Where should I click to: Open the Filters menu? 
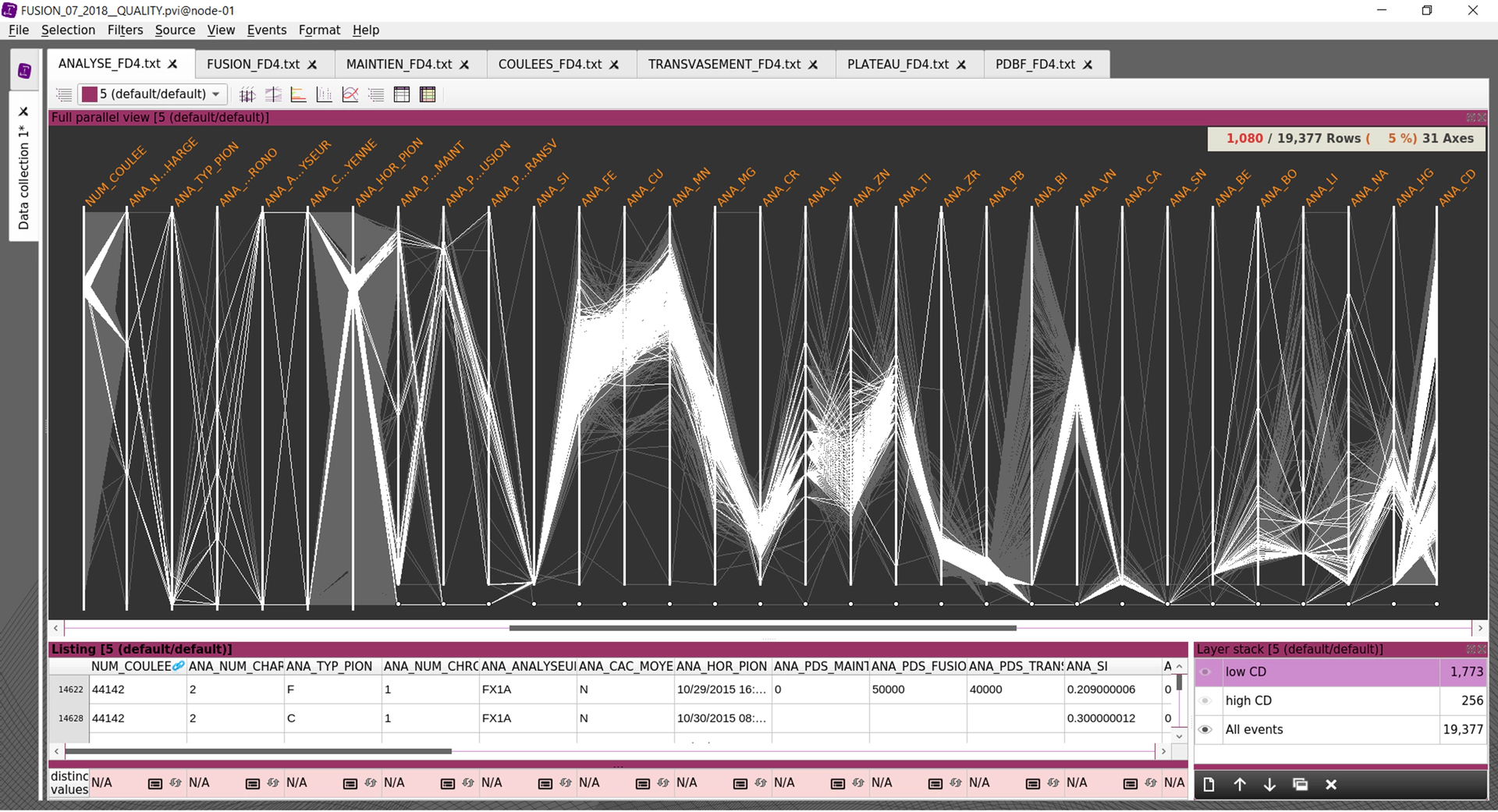[125, 30]
